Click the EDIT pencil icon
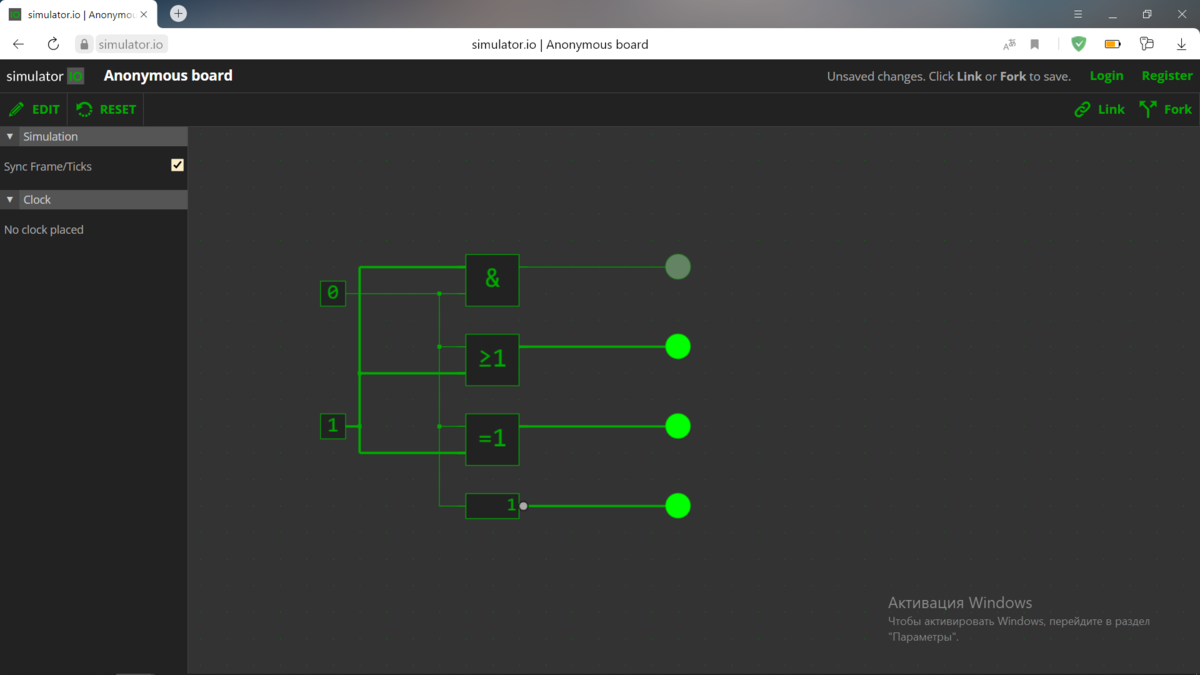The image size is (1200, 675). coord(17,109)
